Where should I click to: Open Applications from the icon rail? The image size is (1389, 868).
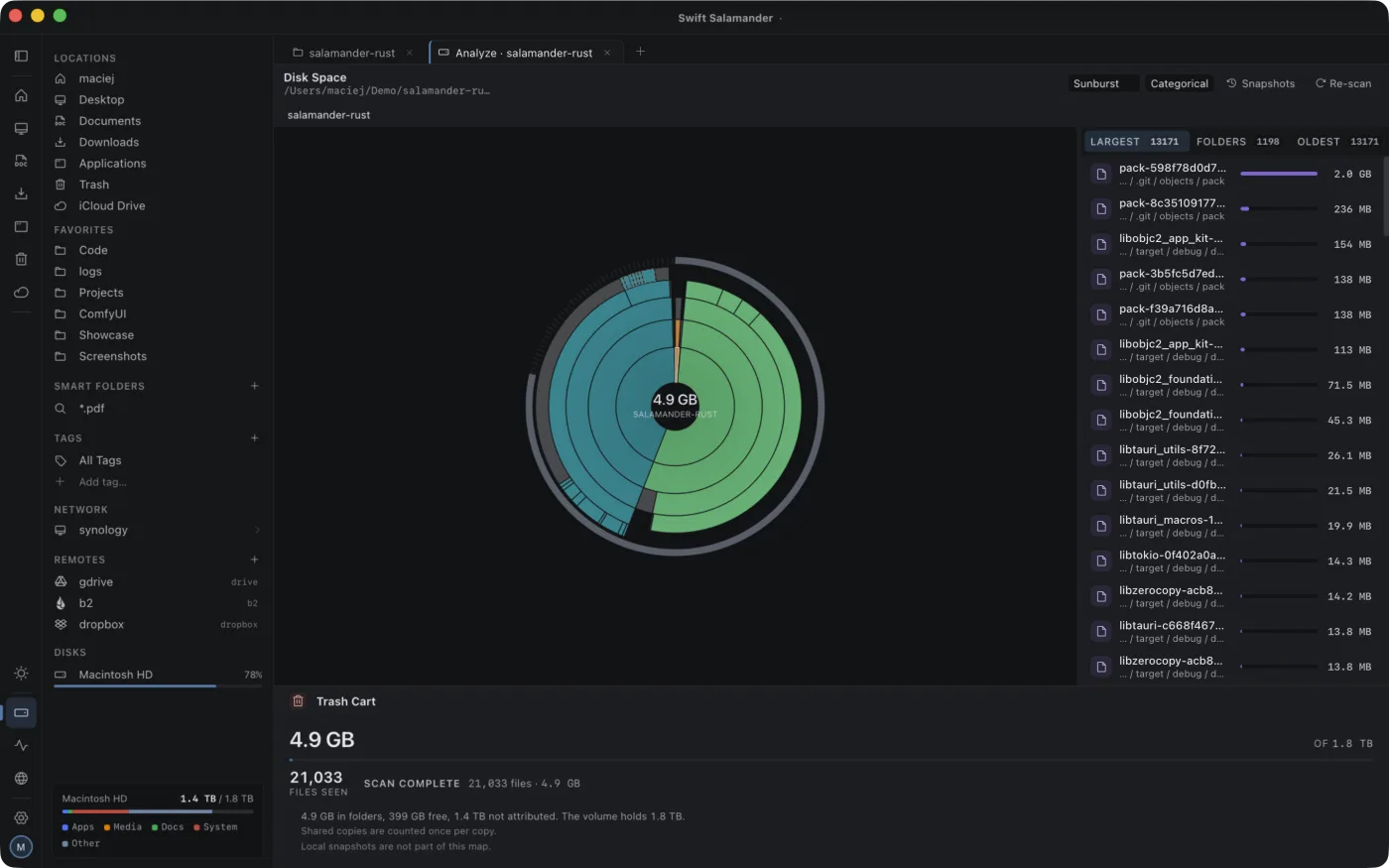(x=21, y=226)
